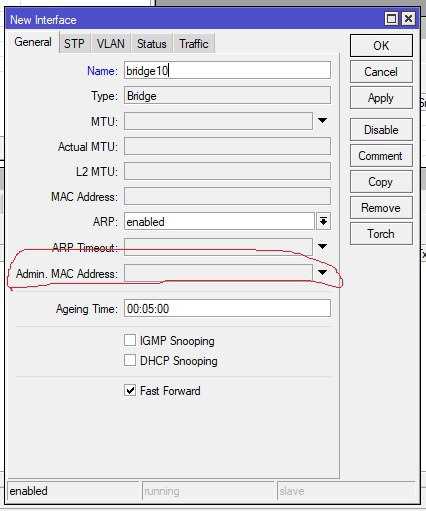Click the Cancel button

click(381, 72)
